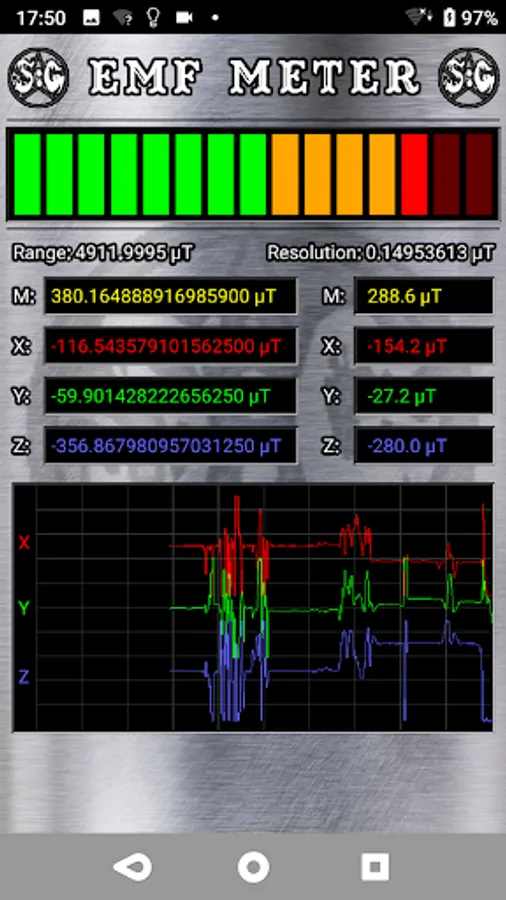
Task: Tap the Wi-Fi question mark notification icon
Action: tap(122, 18)
